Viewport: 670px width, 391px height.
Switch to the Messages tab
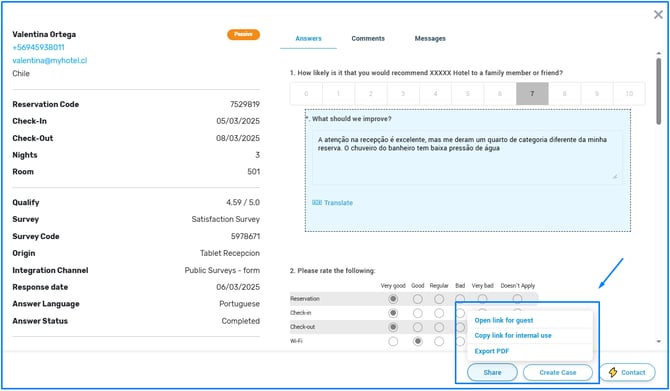[430, 38]
